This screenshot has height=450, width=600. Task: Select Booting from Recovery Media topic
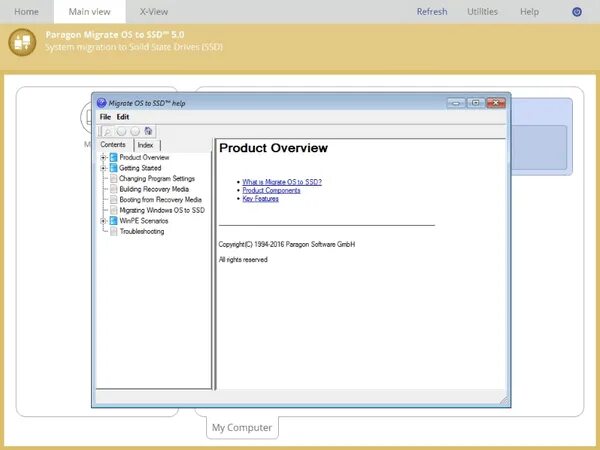pyautogui.click(x=160, y=199)
